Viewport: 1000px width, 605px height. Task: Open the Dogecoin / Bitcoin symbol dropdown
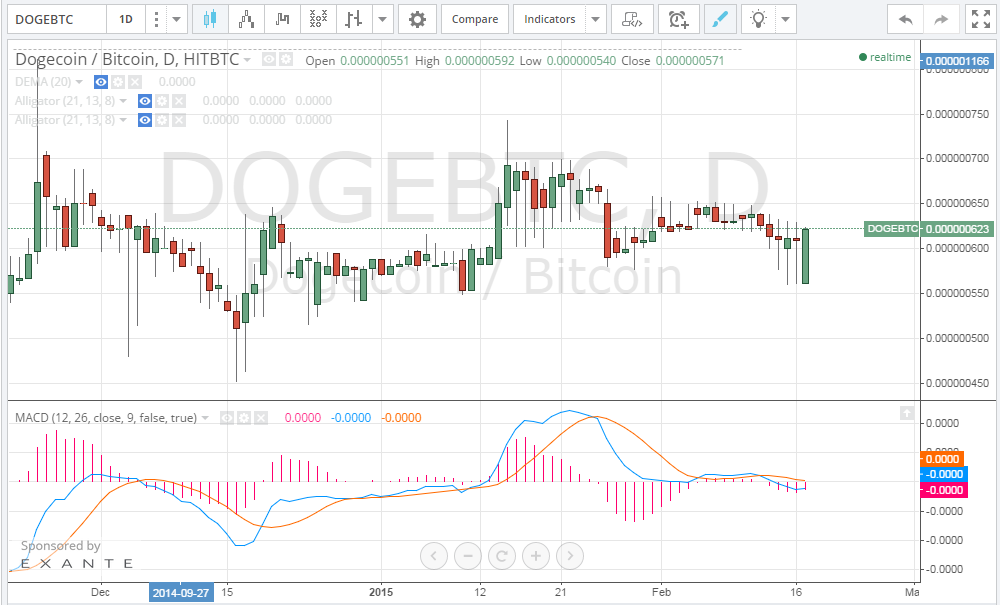tap(247, 59)
